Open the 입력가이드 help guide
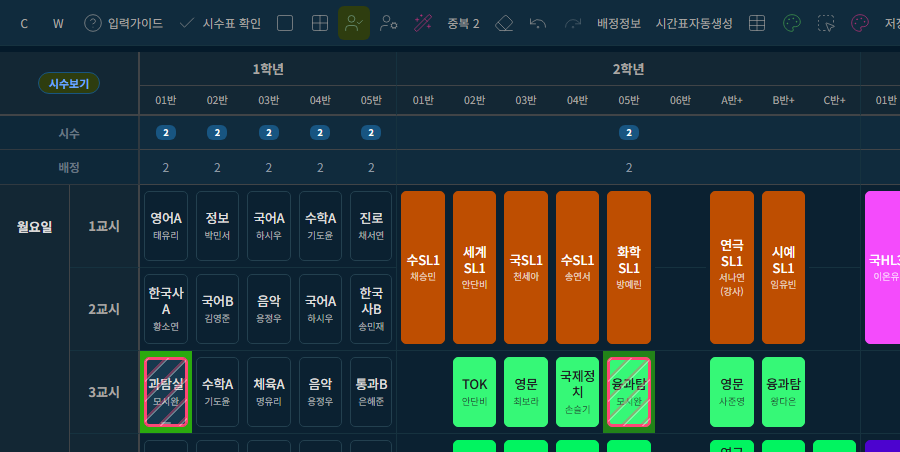 [x=123, y=24]
